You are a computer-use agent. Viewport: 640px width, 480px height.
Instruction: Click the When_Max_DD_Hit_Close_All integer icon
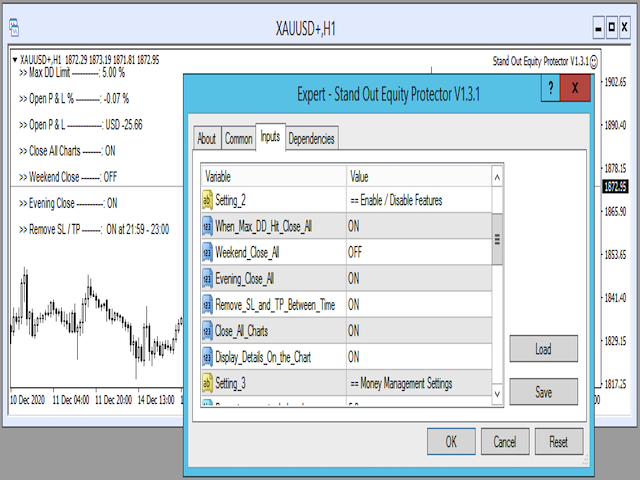coord(207,227)
